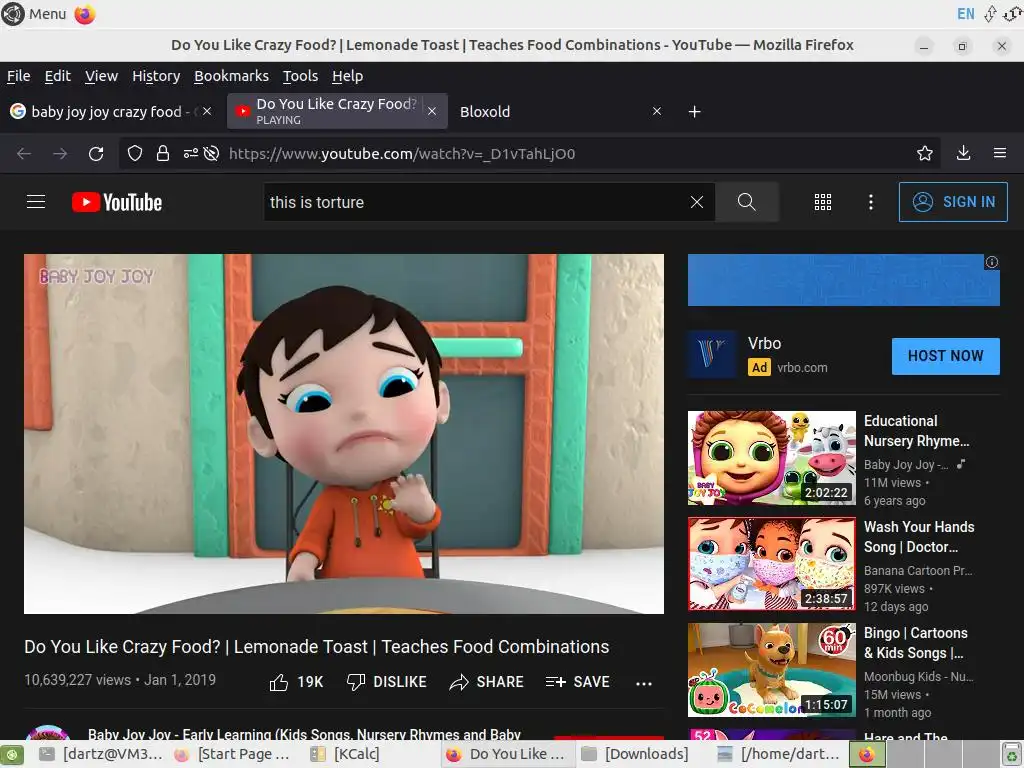Switch to Downloads folder in taskbar

(x=636, y=754)
